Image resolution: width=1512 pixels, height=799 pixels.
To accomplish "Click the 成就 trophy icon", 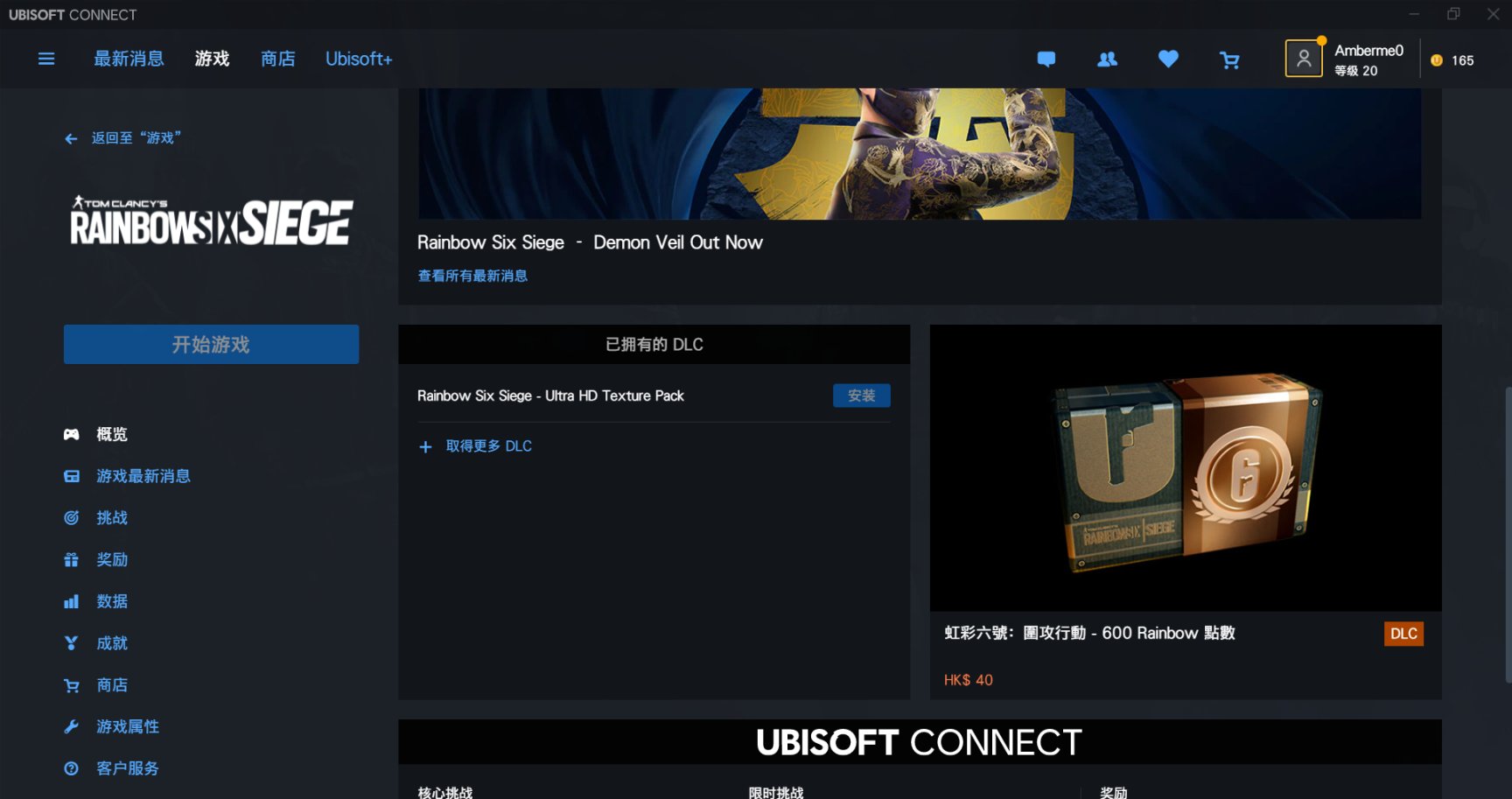I will (x=72, y=643).
